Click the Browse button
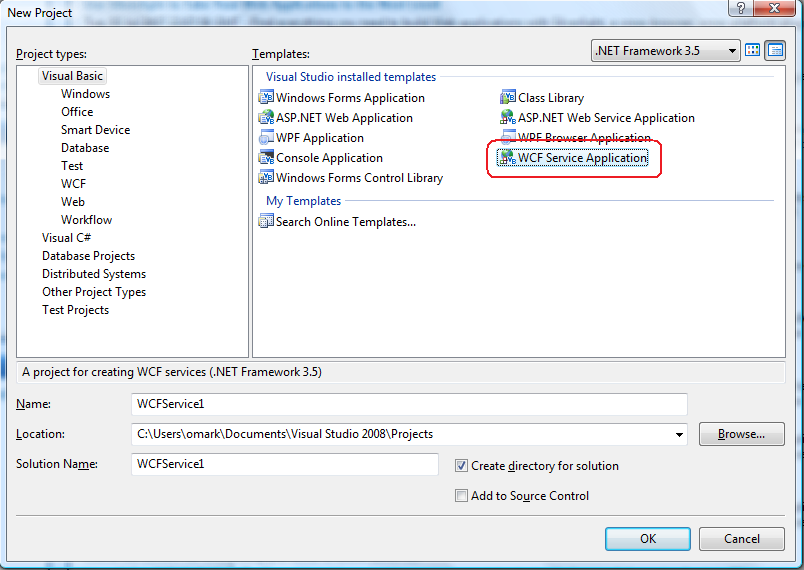This screenshot has height=570, width=804. 741,434
